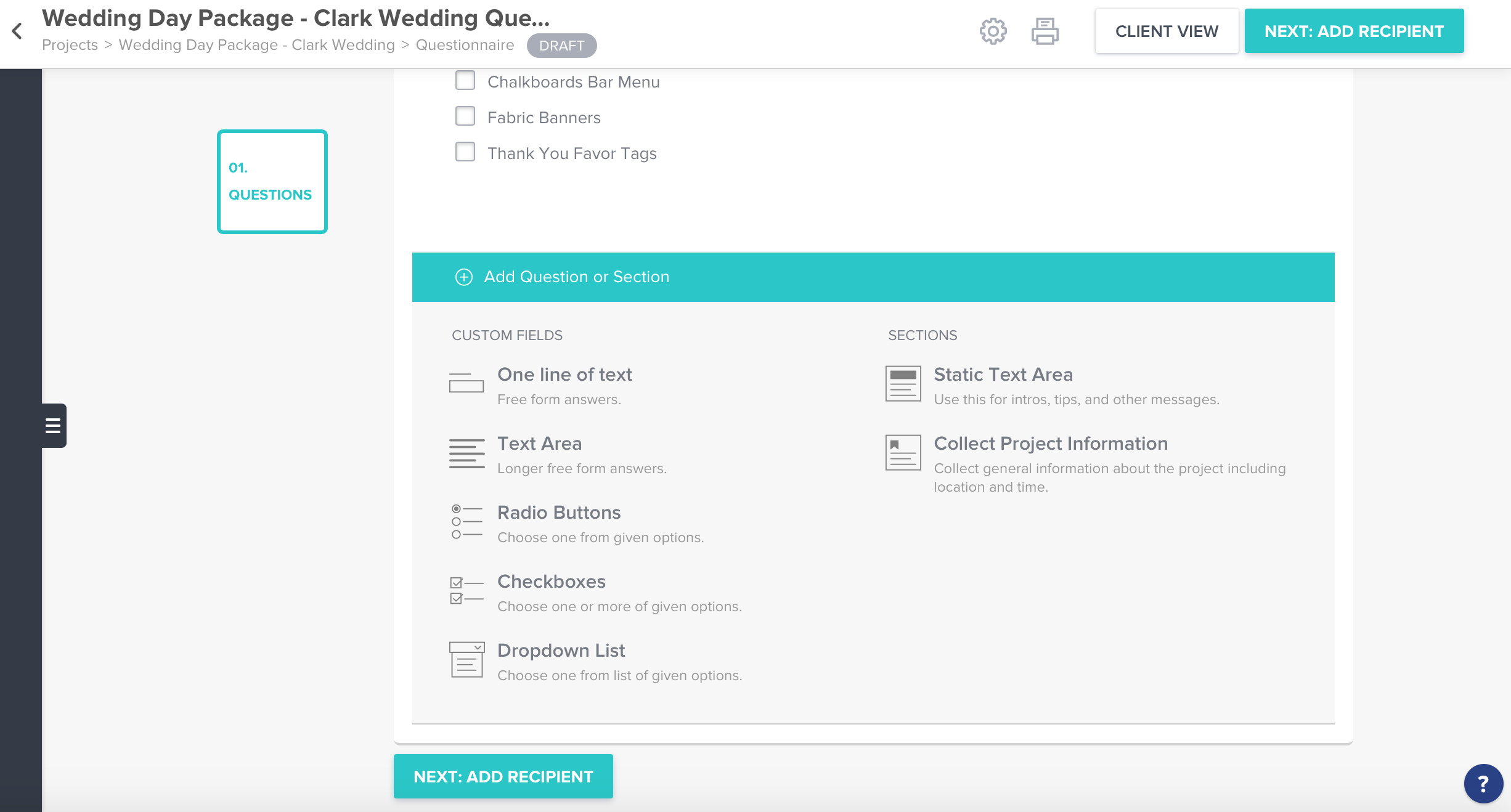This screenshot has width=1511, height=812.
Task: Click the 'Free form answers.' description
Action: coord(559,399)
